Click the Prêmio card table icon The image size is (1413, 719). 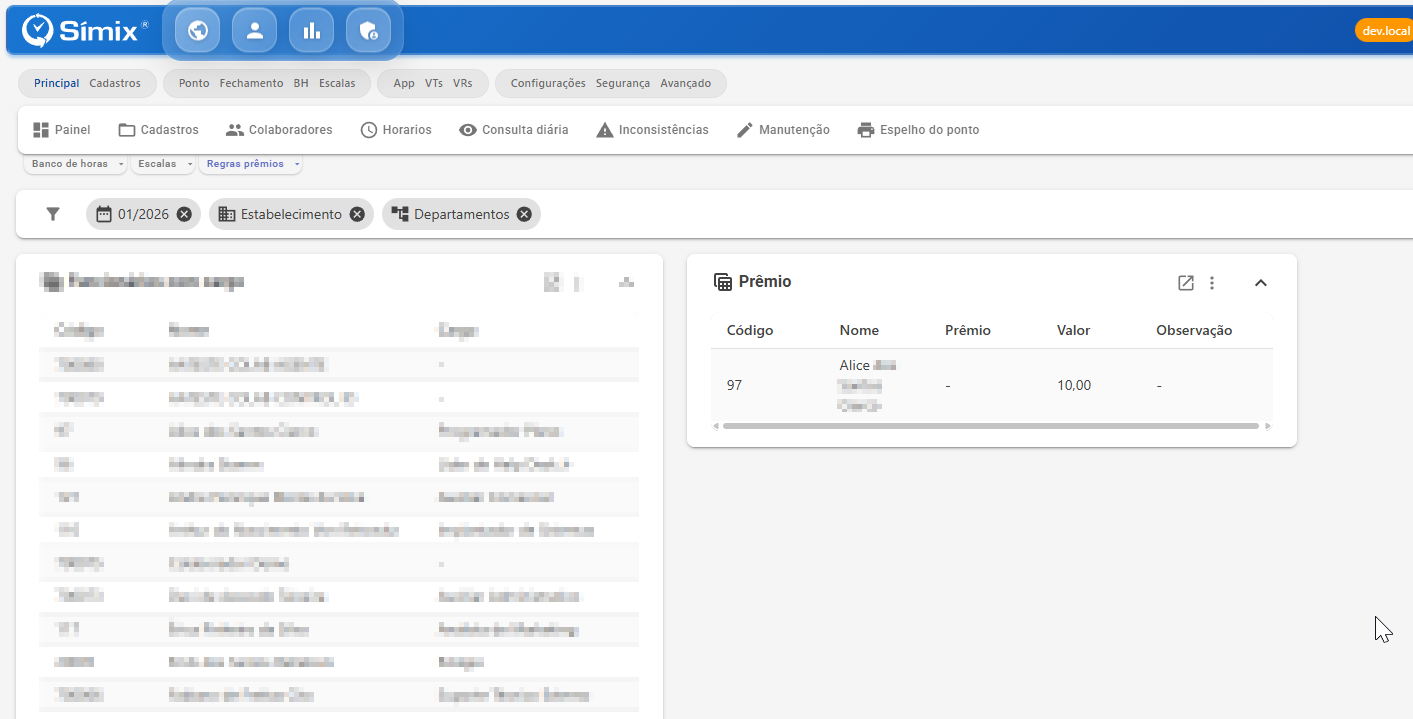pos(722,282)
